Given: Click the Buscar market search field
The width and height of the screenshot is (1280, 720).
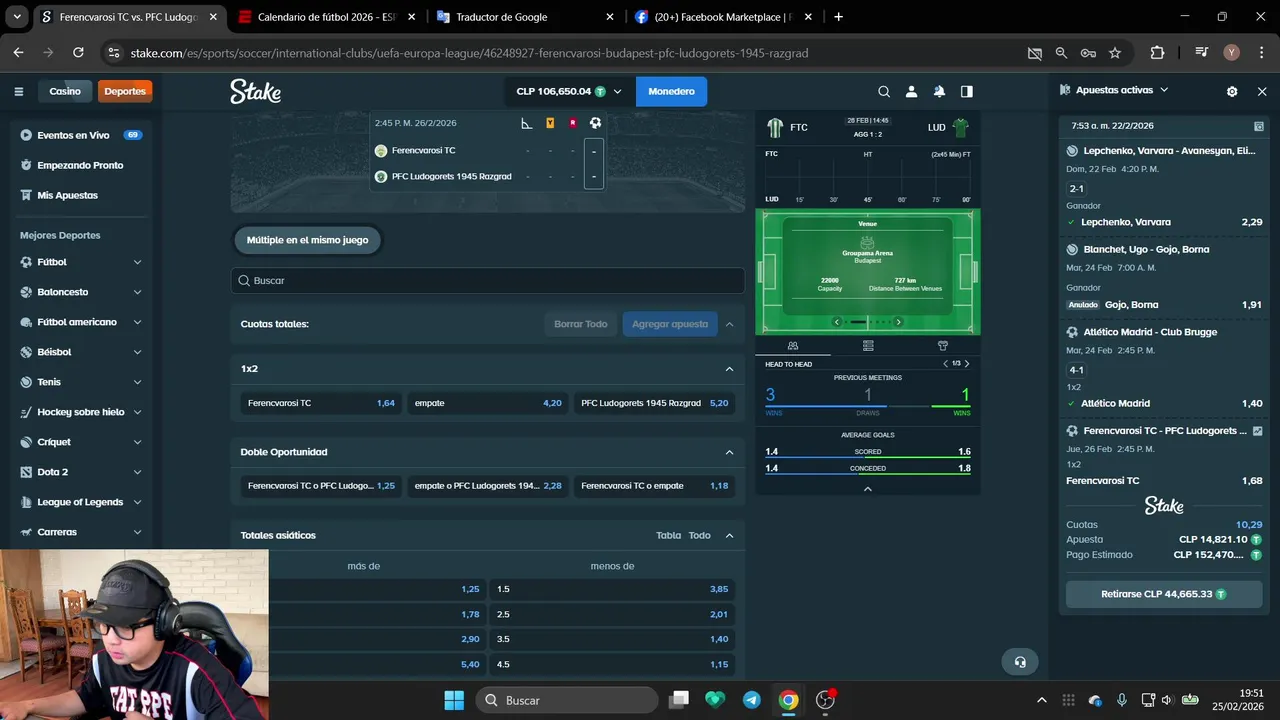Looking at the screenshot, I should 488,281.
